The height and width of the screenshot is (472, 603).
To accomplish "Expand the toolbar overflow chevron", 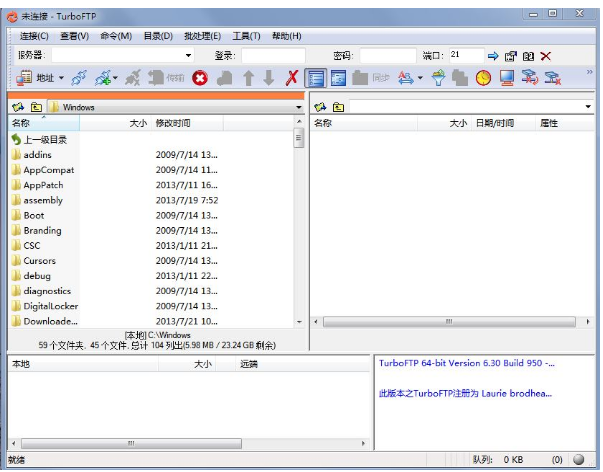I will tap(590, 72).
